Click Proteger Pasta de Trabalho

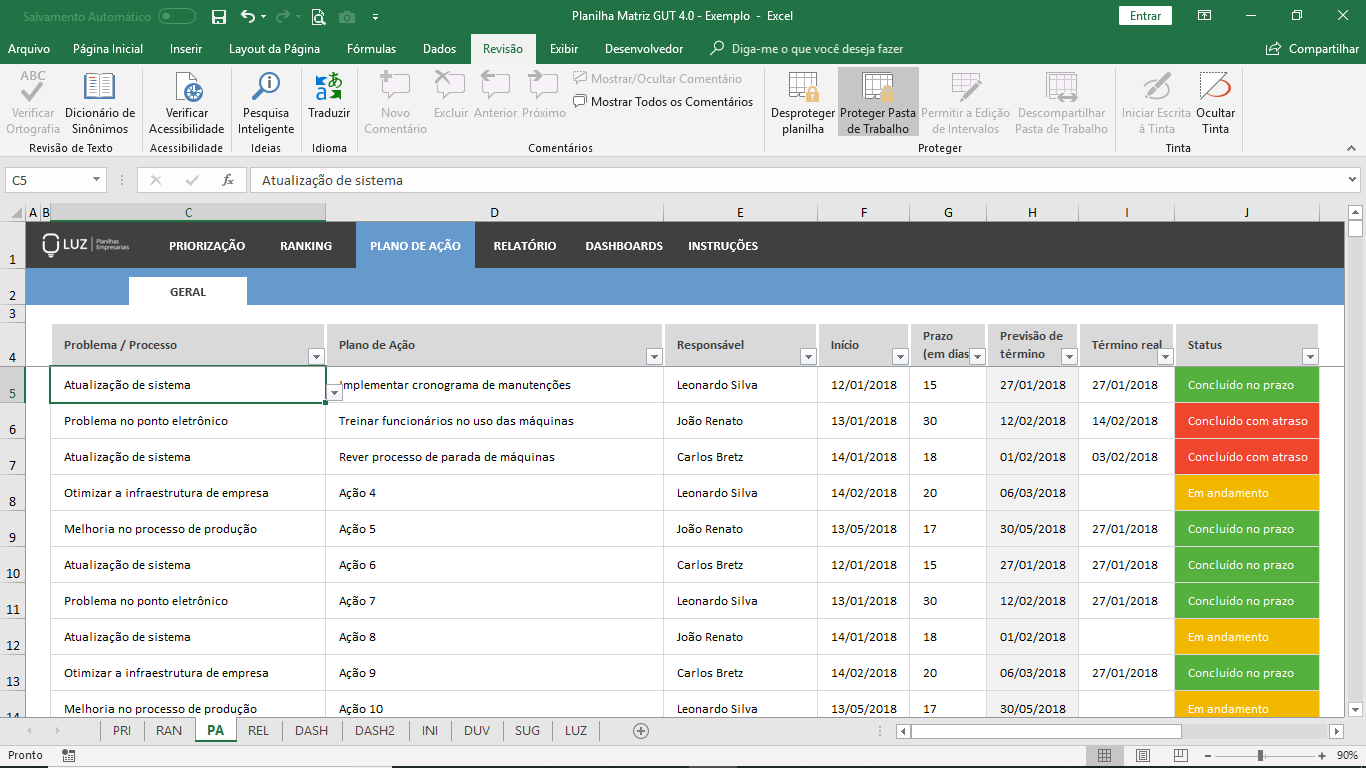click(x=878, y=102)
